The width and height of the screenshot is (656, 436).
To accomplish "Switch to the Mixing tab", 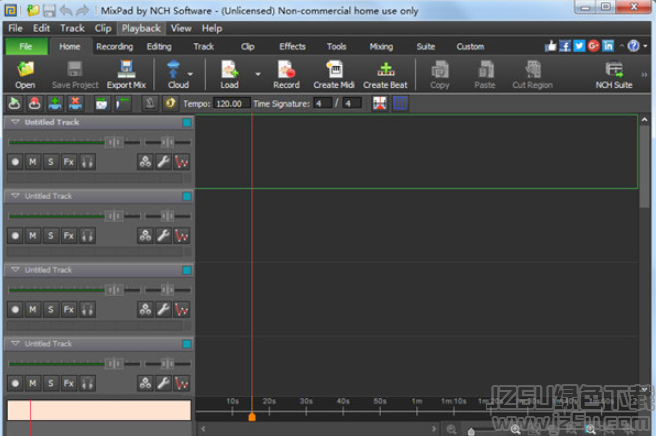I will (x=381, y=46).
